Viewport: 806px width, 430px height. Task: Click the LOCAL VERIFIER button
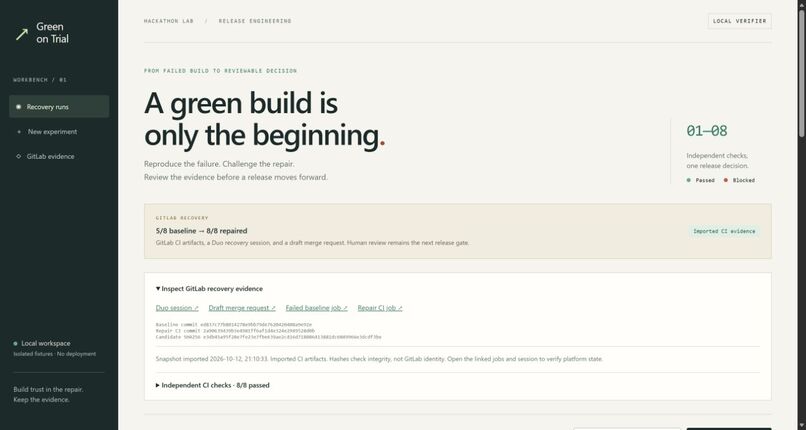[739, 21]
